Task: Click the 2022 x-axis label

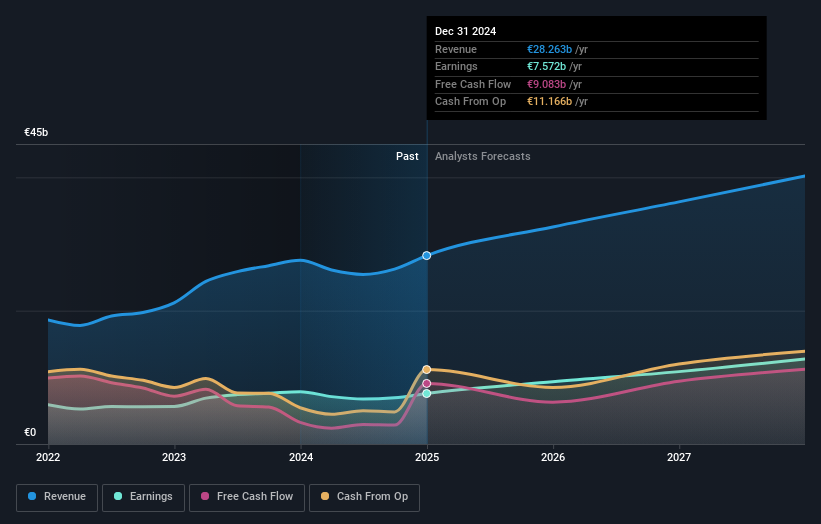Action: click(x=48, y=457)
